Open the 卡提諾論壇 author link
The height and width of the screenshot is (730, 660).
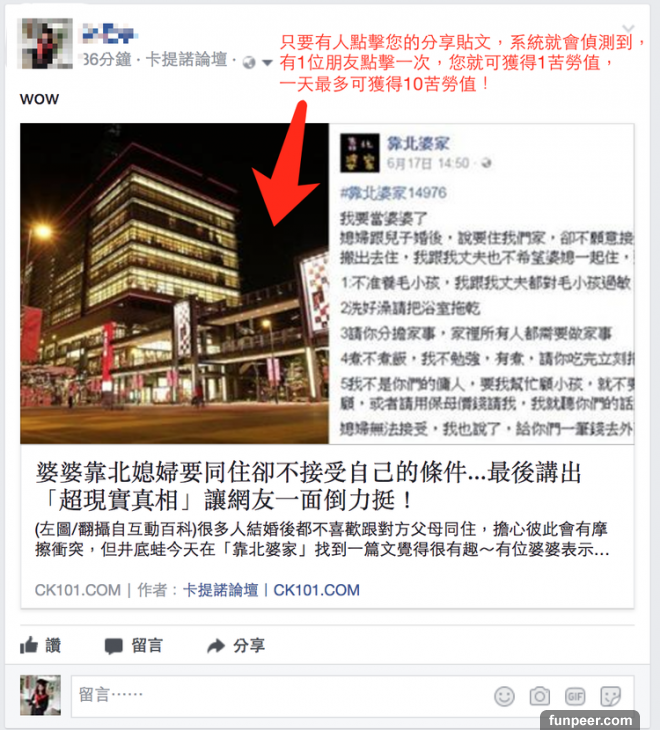coord(220,590)
